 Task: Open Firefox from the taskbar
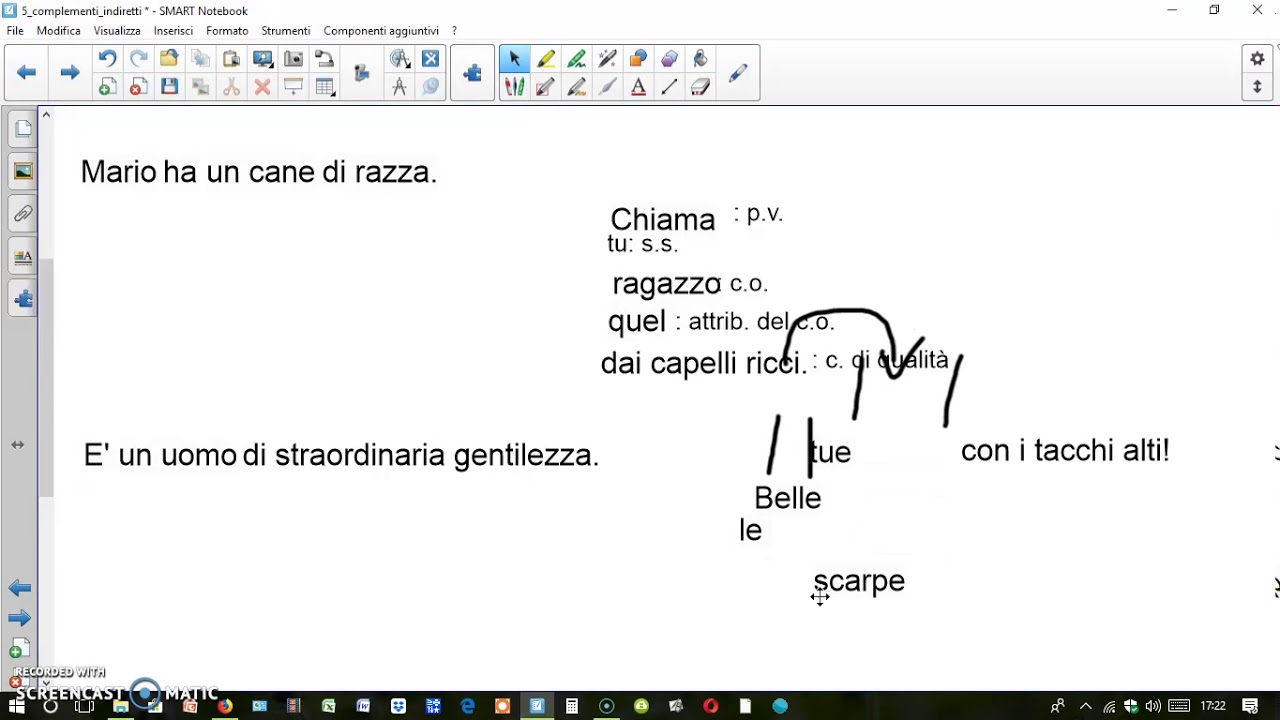[225, 706]
